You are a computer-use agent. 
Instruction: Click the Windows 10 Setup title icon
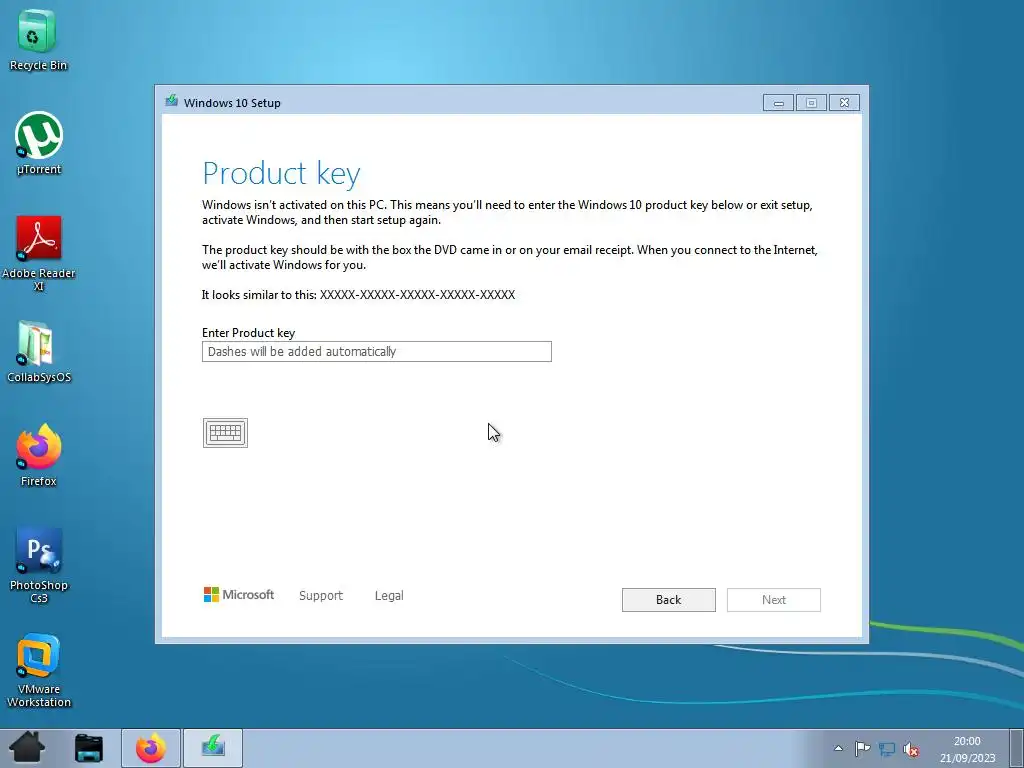172,101
